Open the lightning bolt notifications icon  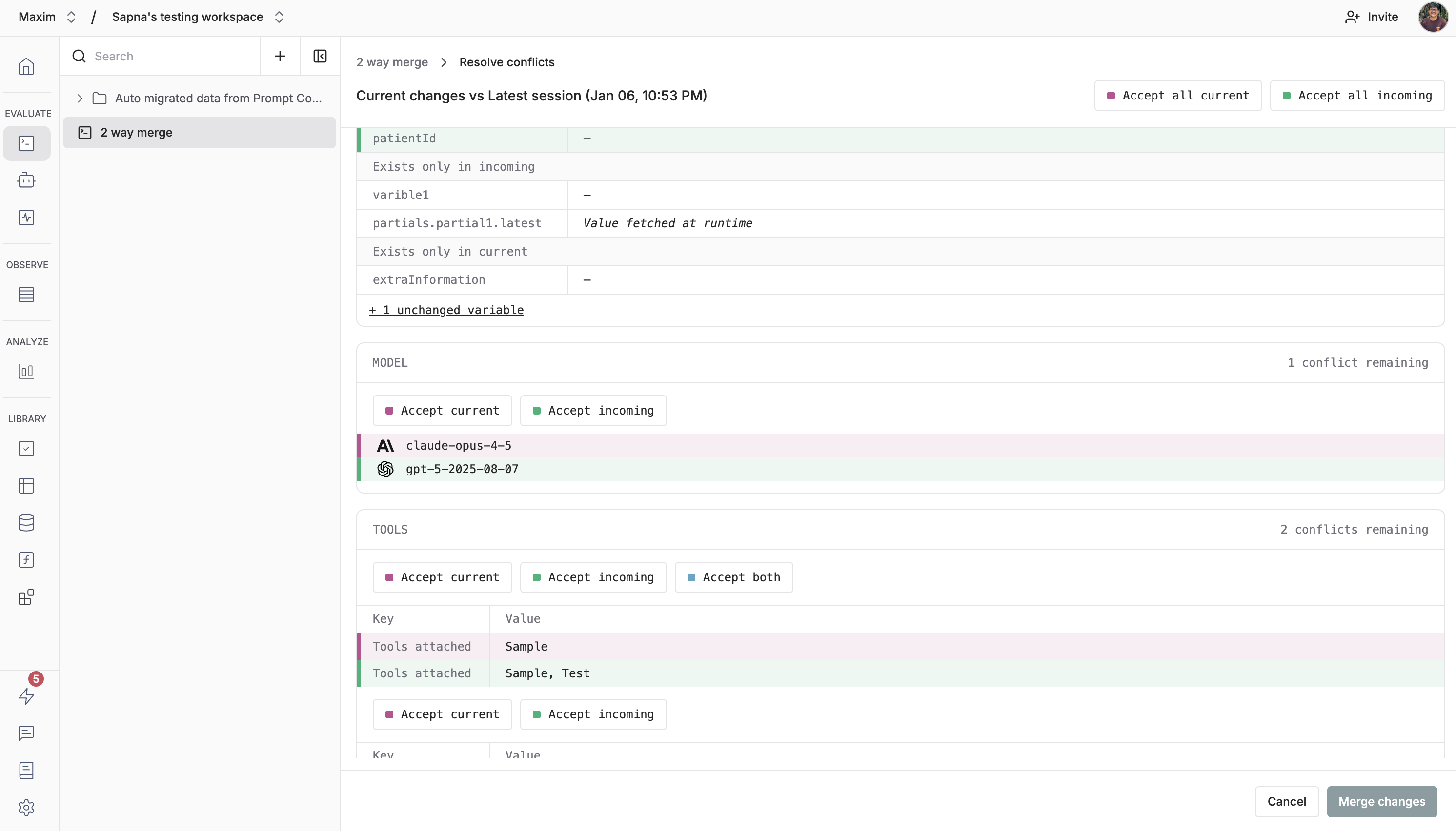26,696
